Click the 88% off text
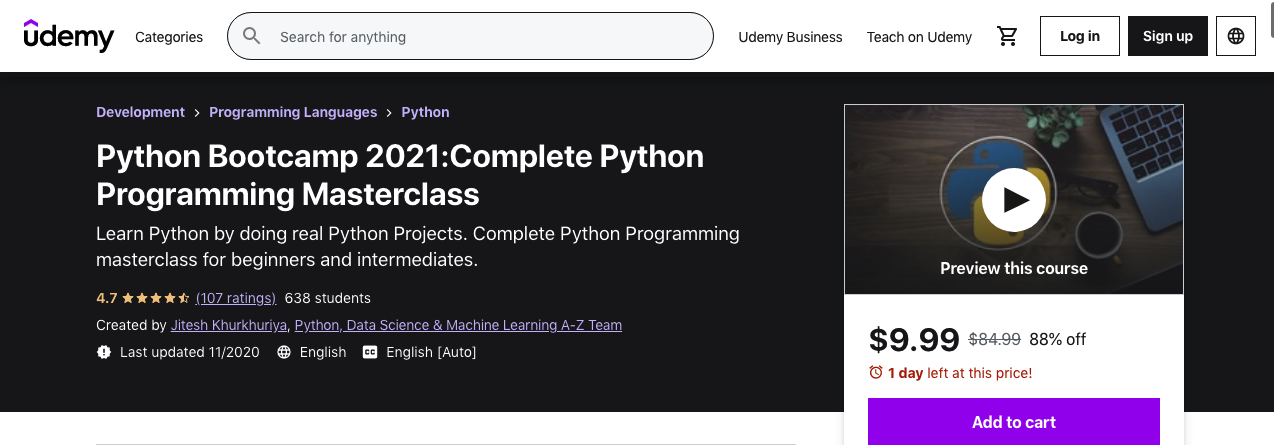 (x=1058, y=340)
